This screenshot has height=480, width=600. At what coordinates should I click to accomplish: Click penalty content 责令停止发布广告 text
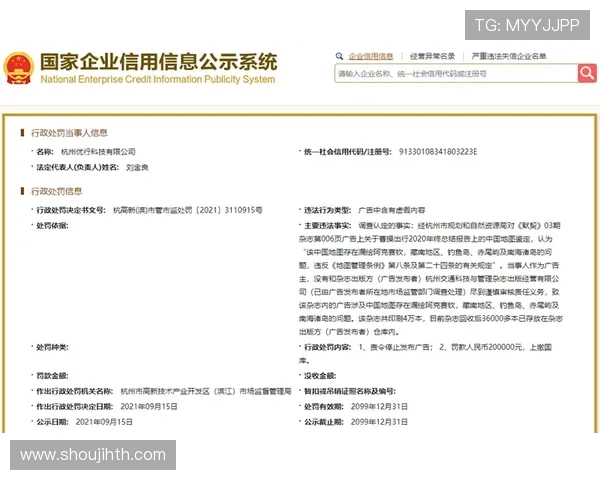[x=401, y=347]
